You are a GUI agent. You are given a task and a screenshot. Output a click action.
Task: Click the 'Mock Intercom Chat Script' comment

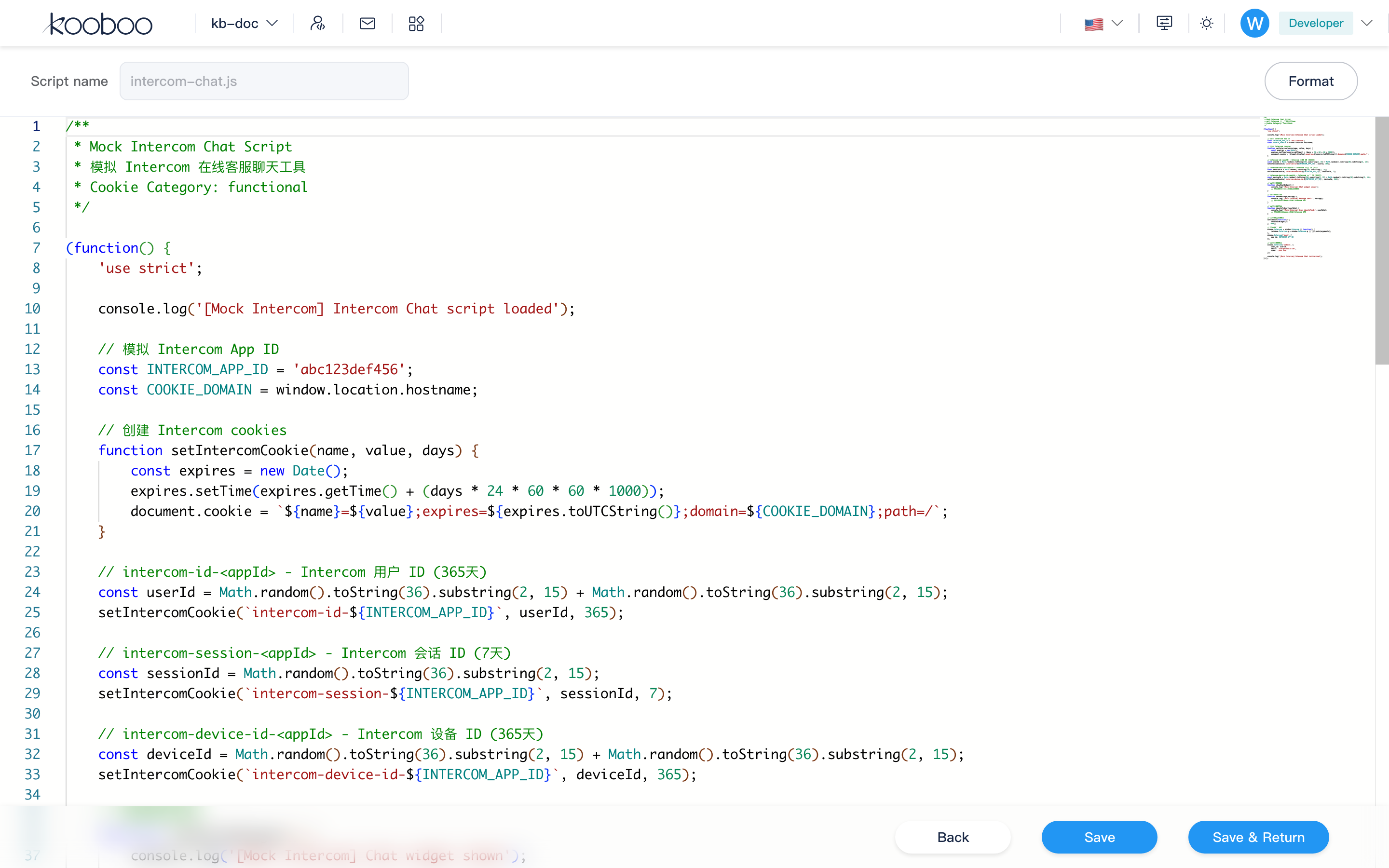tap(191, 147)
